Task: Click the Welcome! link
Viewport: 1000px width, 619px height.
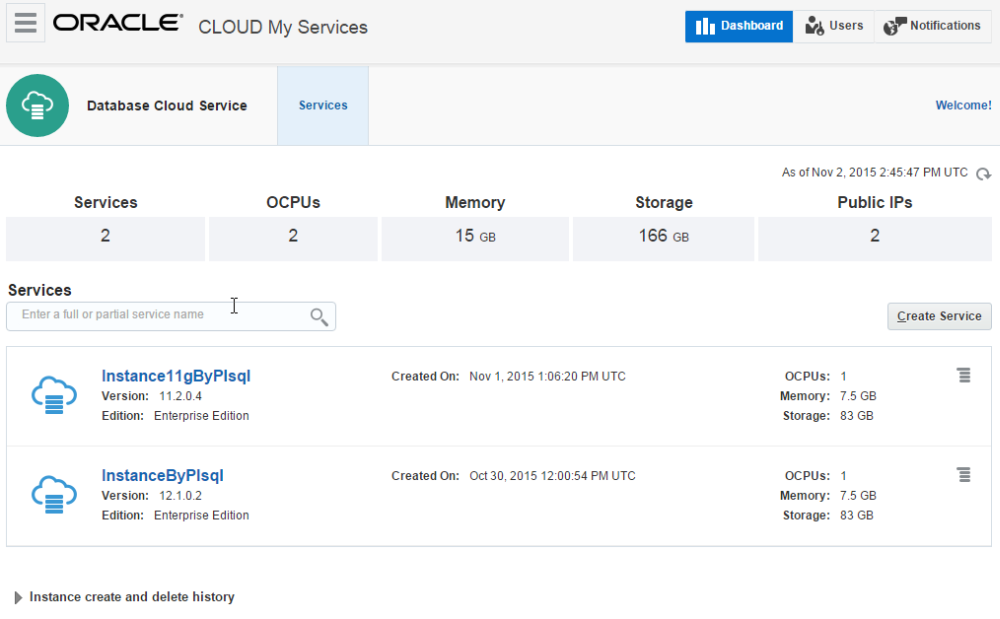Action: (x=962, y=104)
